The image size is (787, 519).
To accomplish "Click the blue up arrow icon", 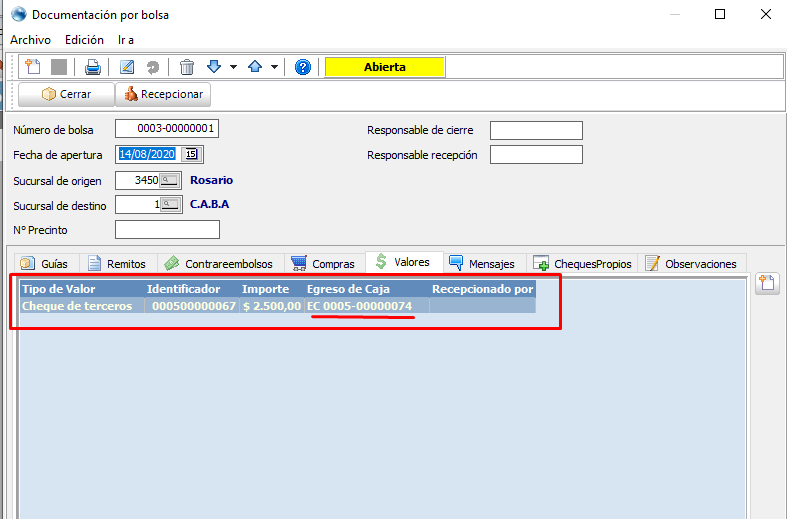I will click(255, 66).
